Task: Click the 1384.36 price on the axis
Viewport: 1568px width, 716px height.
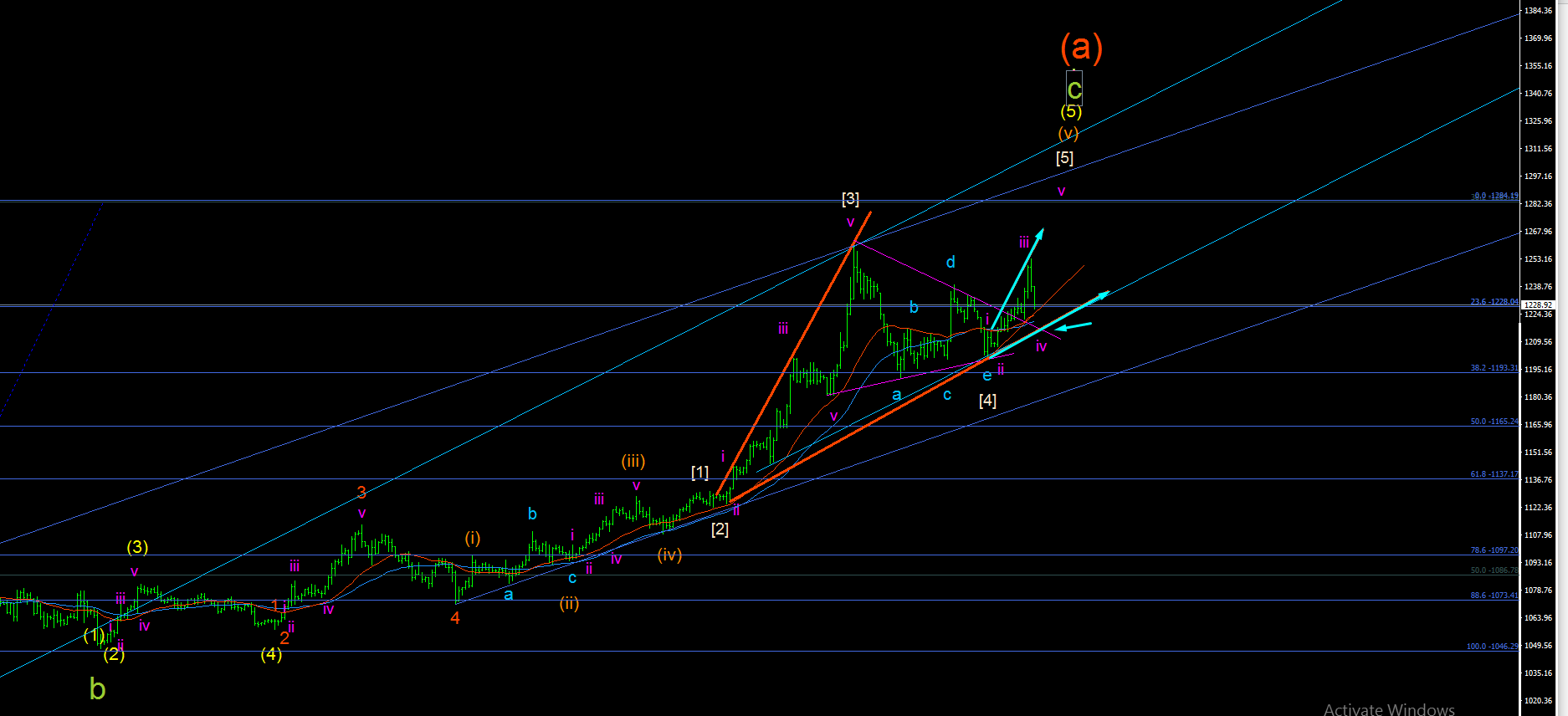Action: tap(1538, 11)
